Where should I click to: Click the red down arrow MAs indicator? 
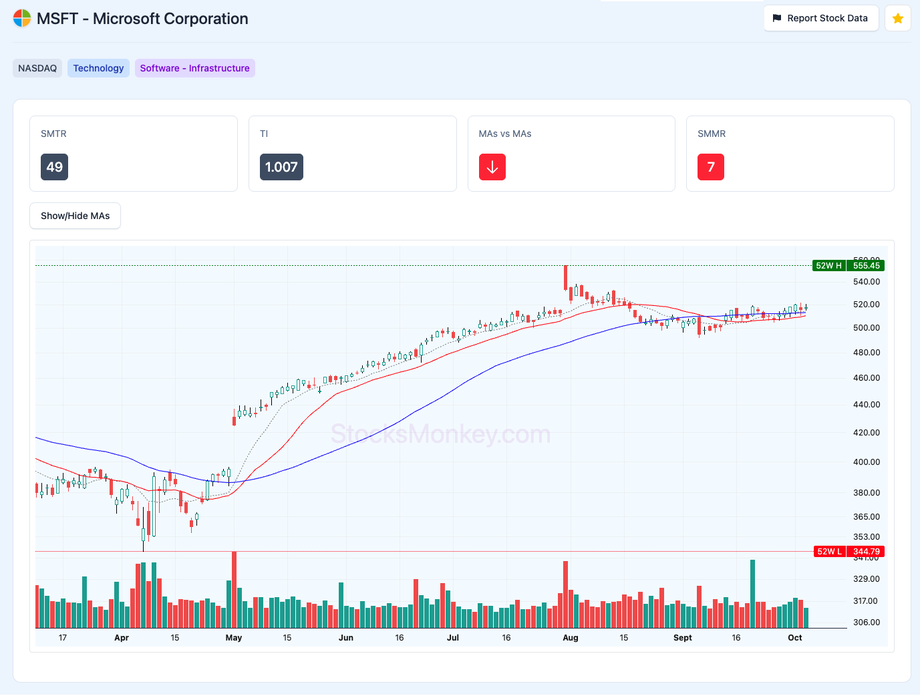[x=491, y=167]
